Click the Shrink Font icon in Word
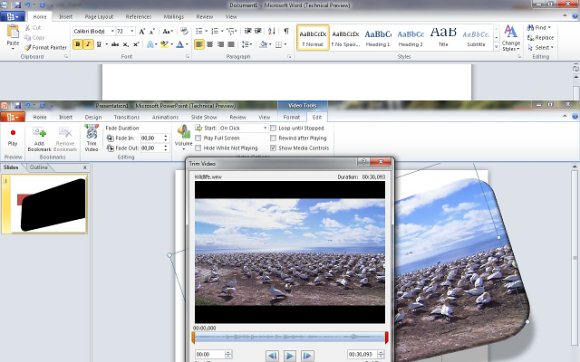 (152, 31)
